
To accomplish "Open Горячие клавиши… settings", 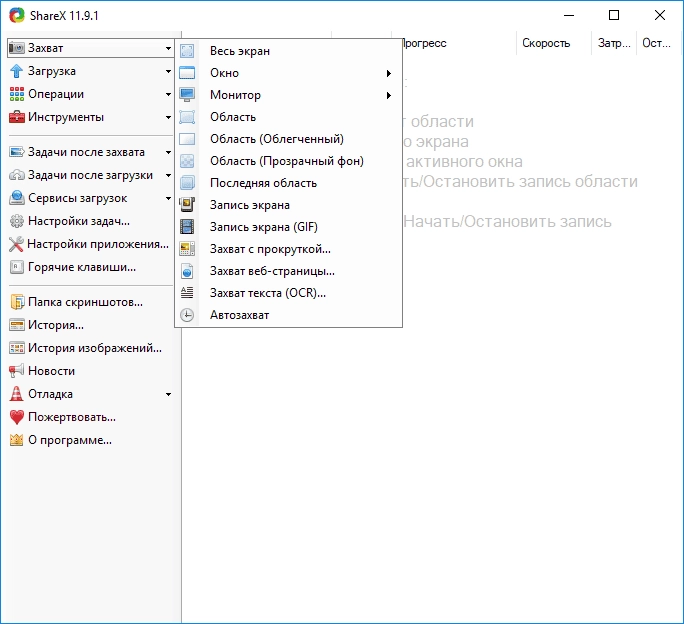I will pos(90,267).
